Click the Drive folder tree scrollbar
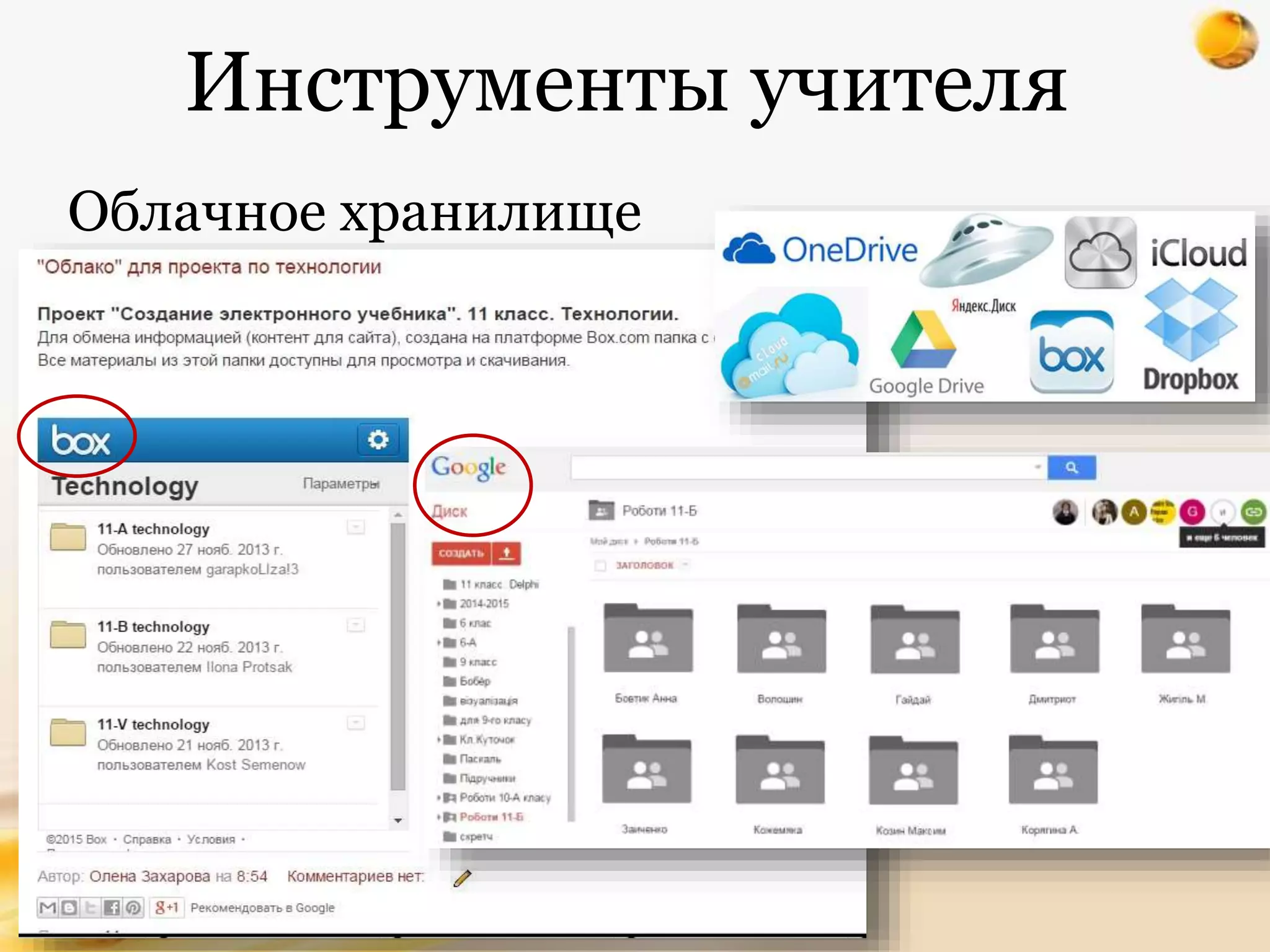This screenshot has width=1270, height=952. click(571, 724)
